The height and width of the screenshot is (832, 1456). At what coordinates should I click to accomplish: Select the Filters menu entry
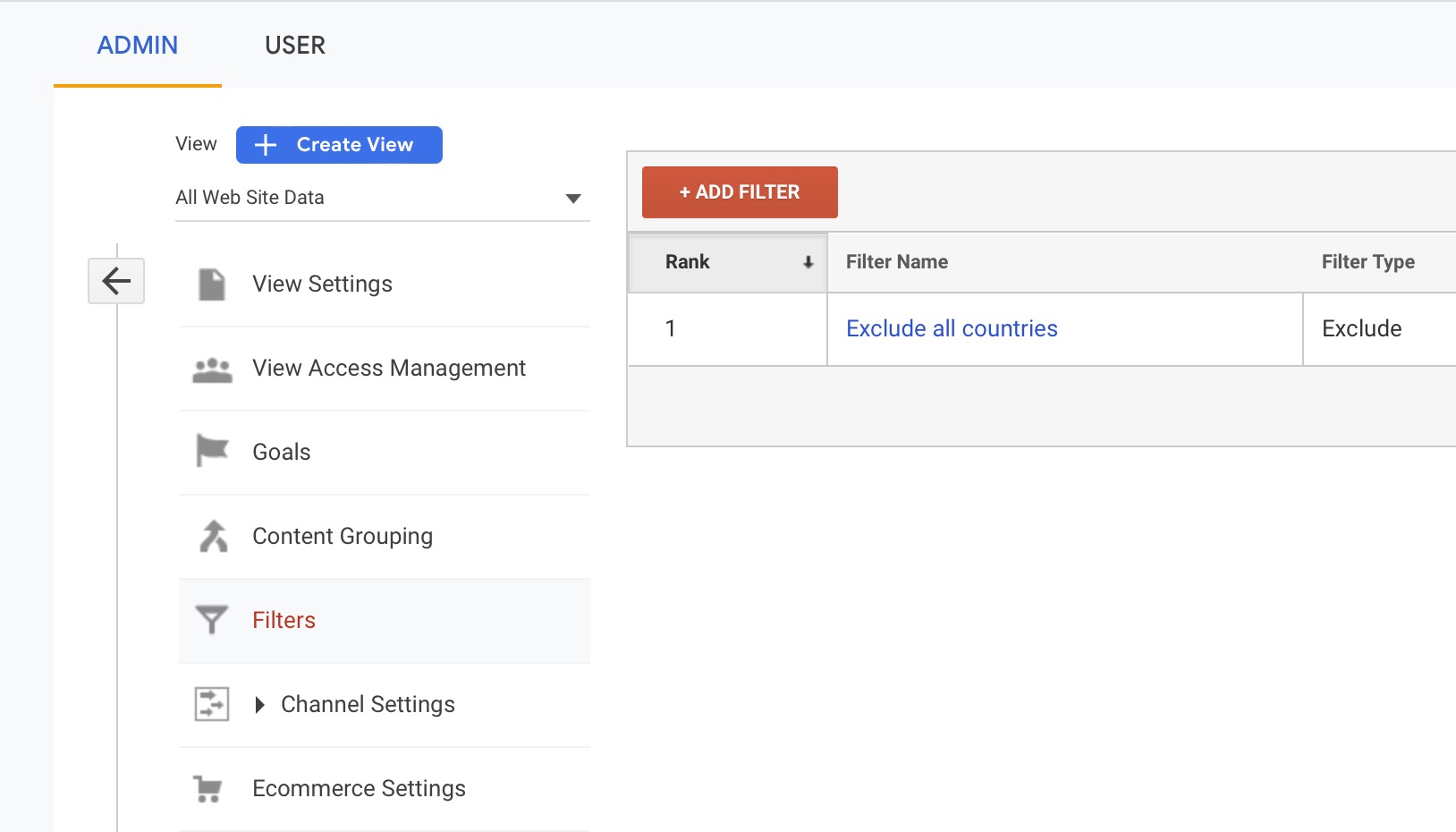pos(284,619)
